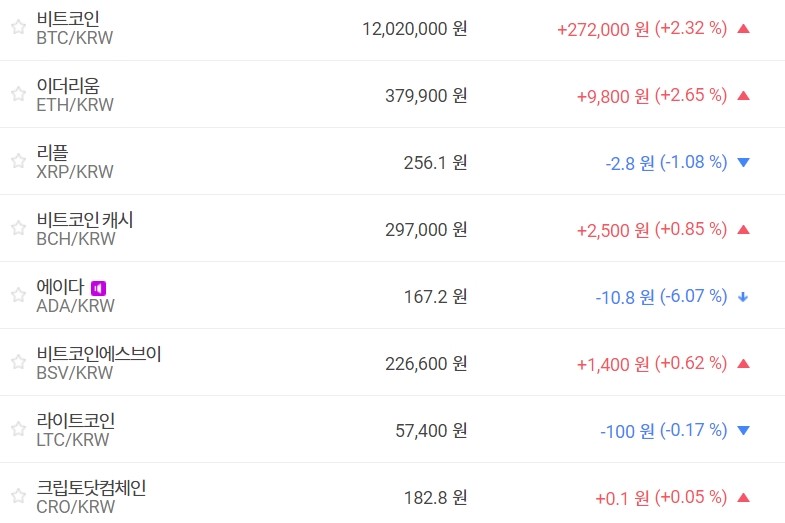Image resolution: width=785 pixels, height=523 pixels.
Task: Open the 비트코인 coin name link
Action: pyautogui.click(x=67, y=18)
